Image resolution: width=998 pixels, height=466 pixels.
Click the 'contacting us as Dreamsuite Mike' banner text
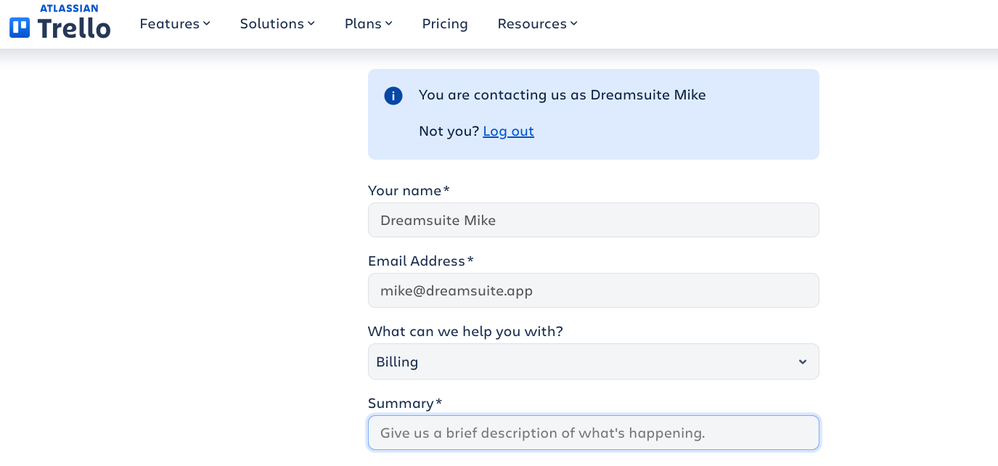[562, 95]
